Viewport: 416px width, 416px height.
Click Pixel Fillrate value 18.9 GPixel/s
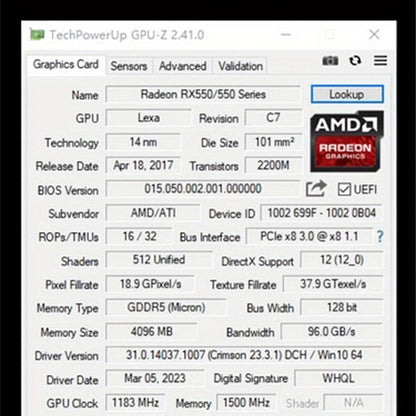coord(150,284)
